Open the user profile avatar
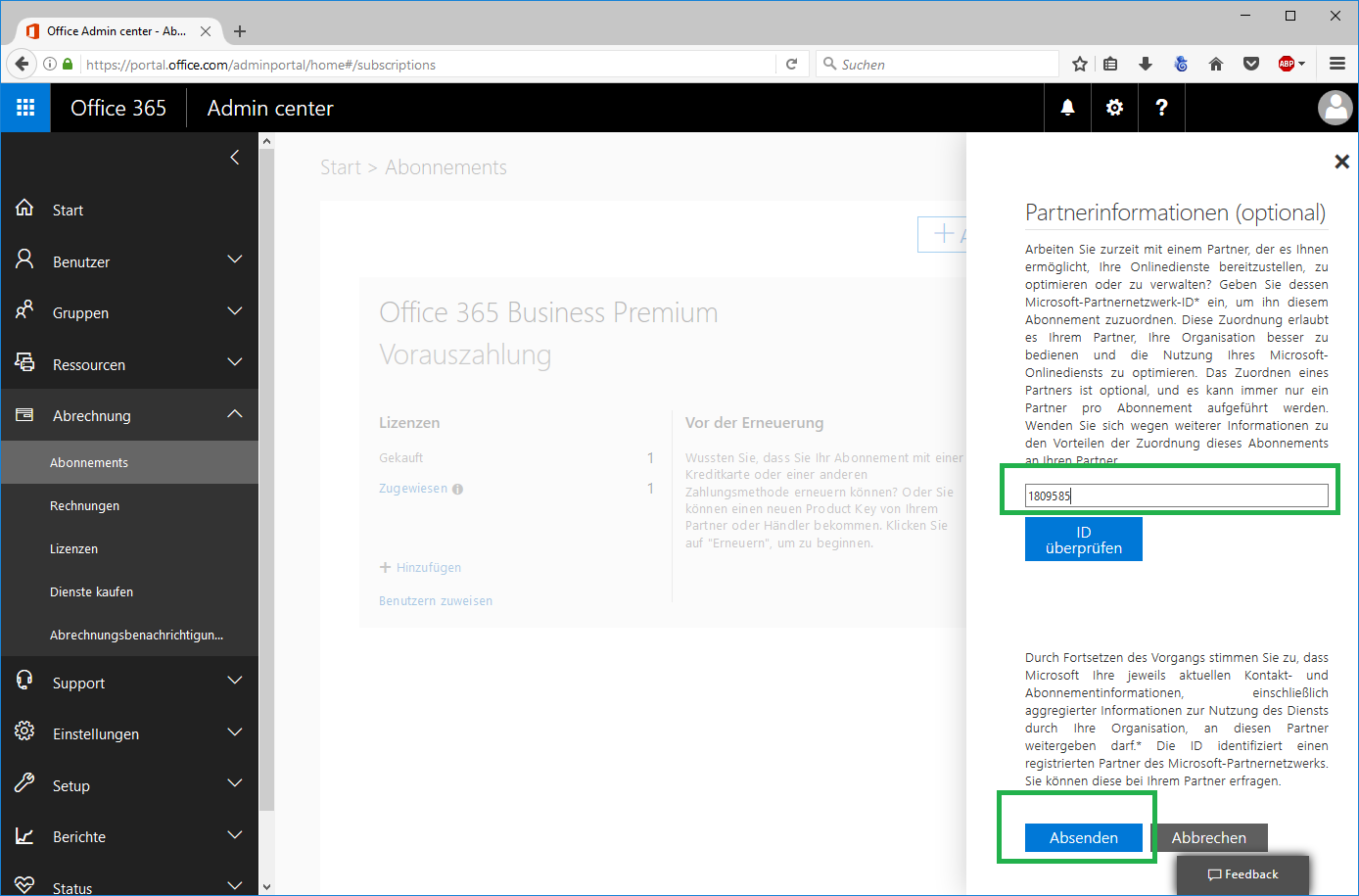 [x=1335, y=108]
